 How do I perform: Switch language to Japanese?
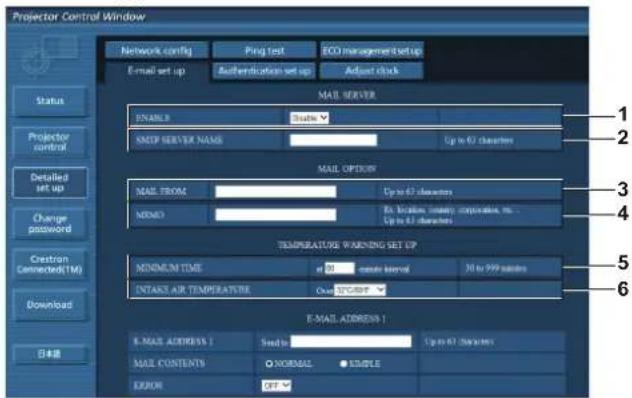(50, 354)
